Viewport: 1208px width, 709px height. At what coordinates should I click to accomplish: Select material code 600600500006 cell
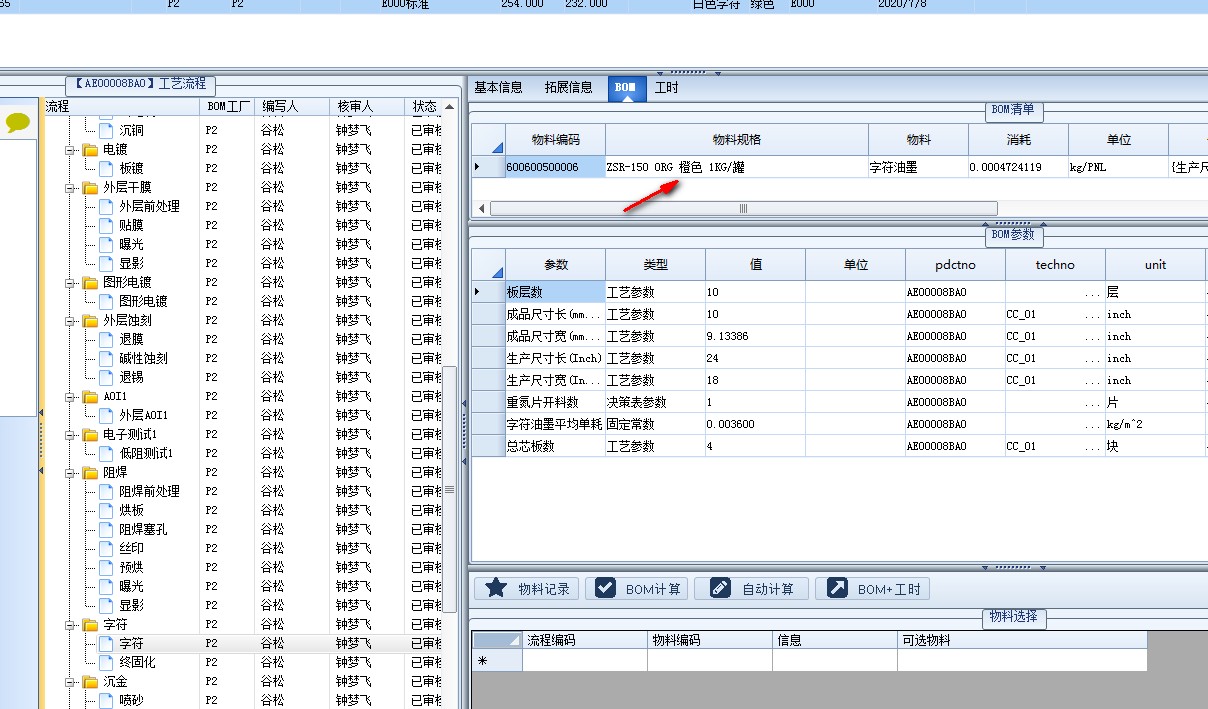coord(555,167)
